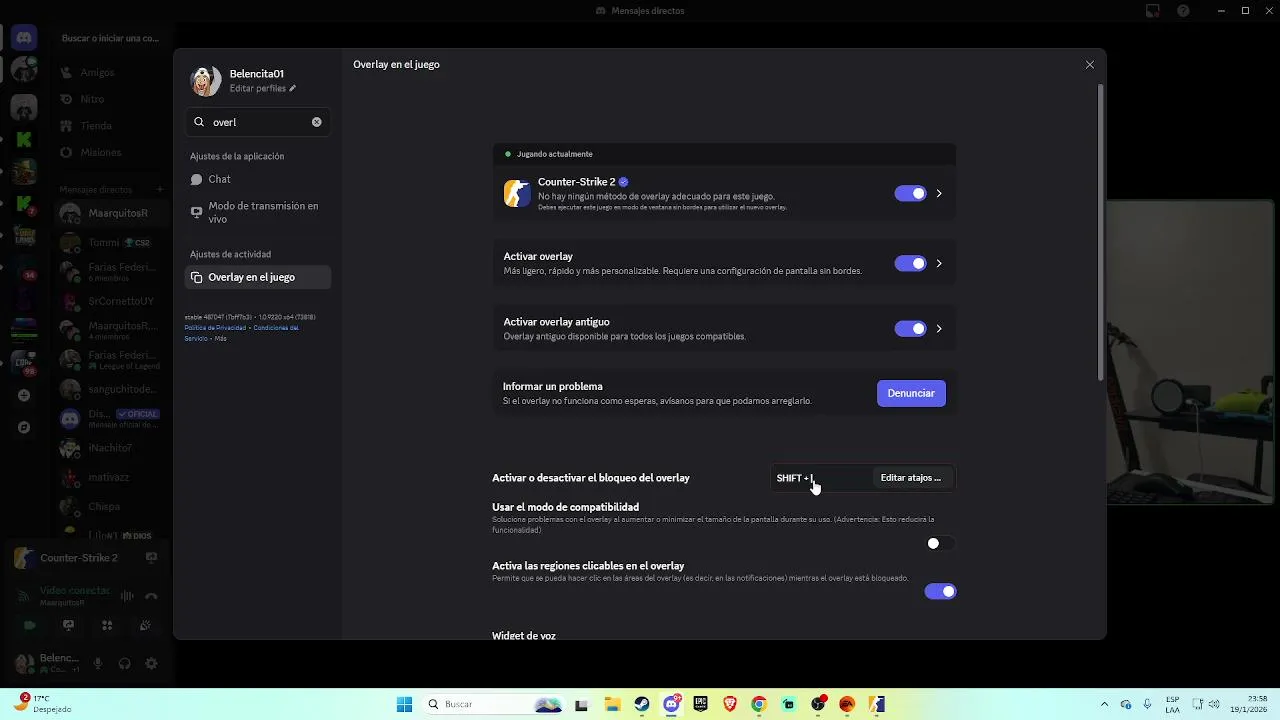
Task: Open MaarquitosR direct message
Action: click(x=110, y=214)
